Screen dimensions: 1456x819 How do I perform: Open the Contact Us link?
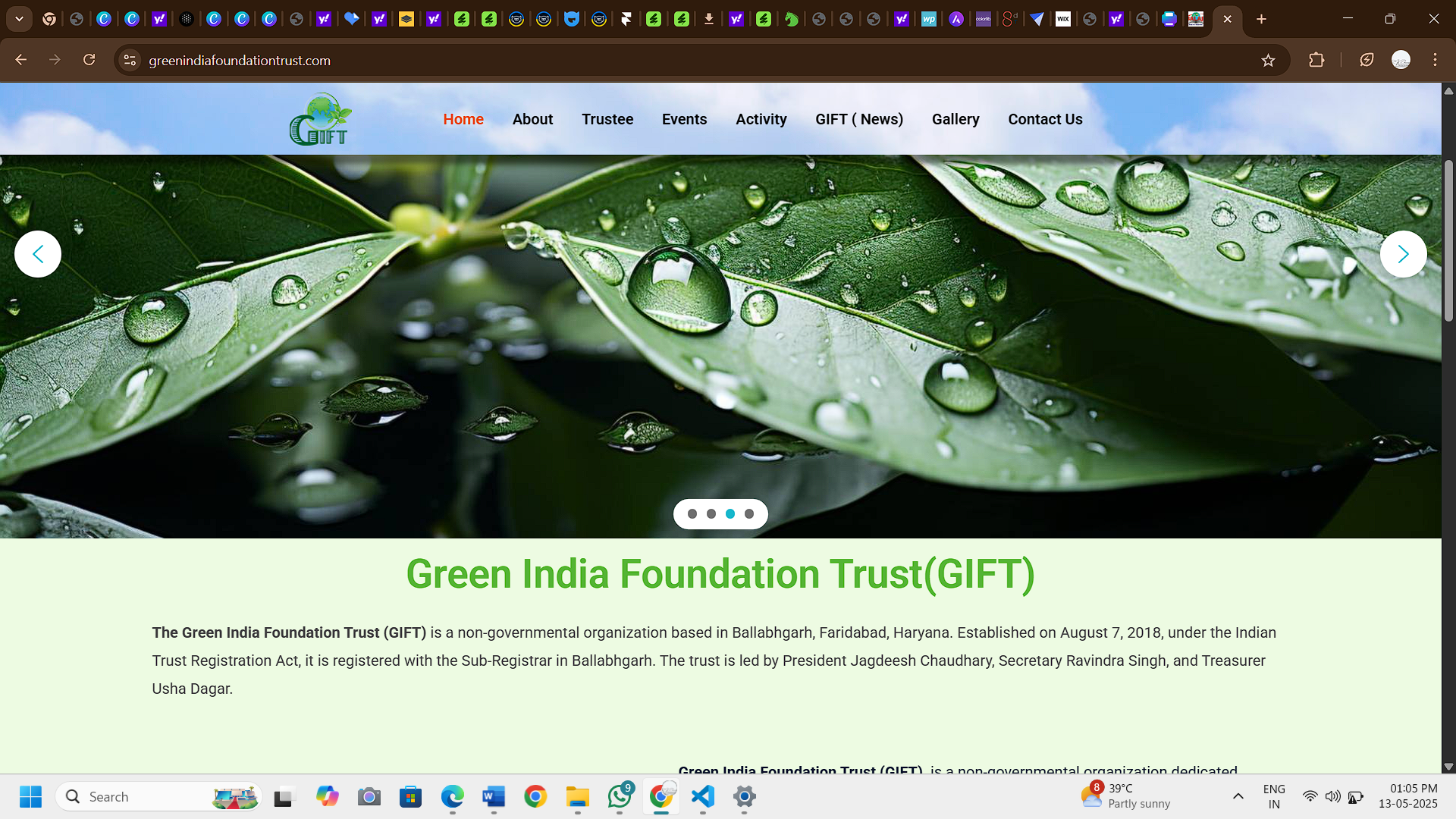1045,119
